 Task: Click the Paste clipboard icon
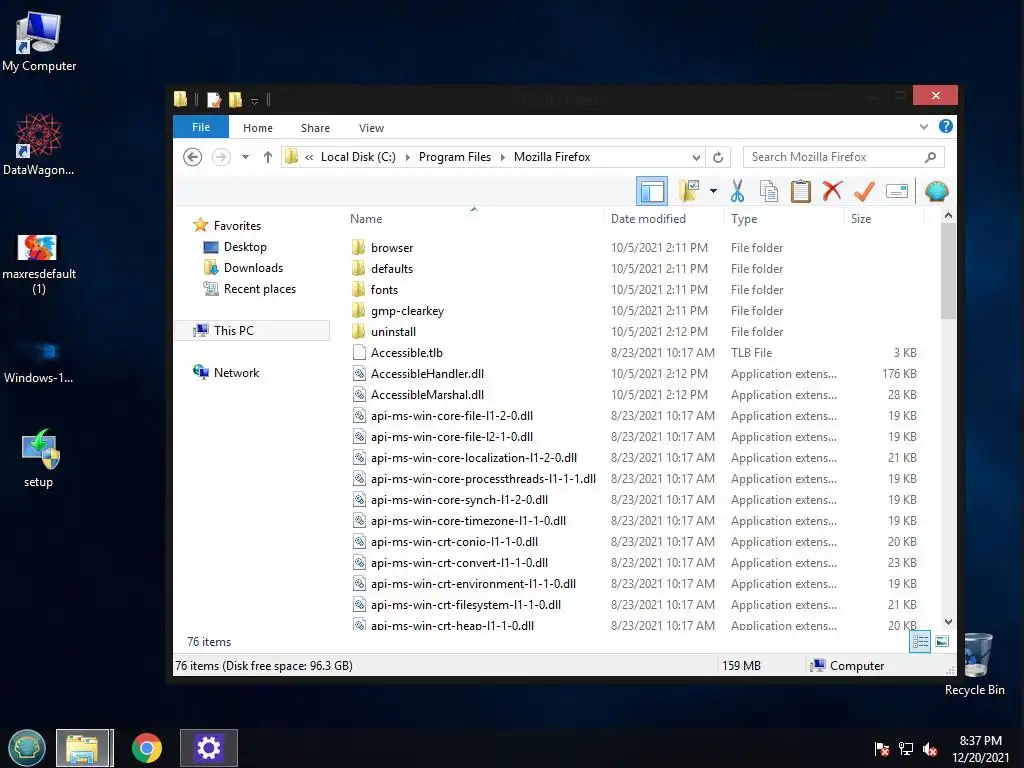[x=801, y=191]
